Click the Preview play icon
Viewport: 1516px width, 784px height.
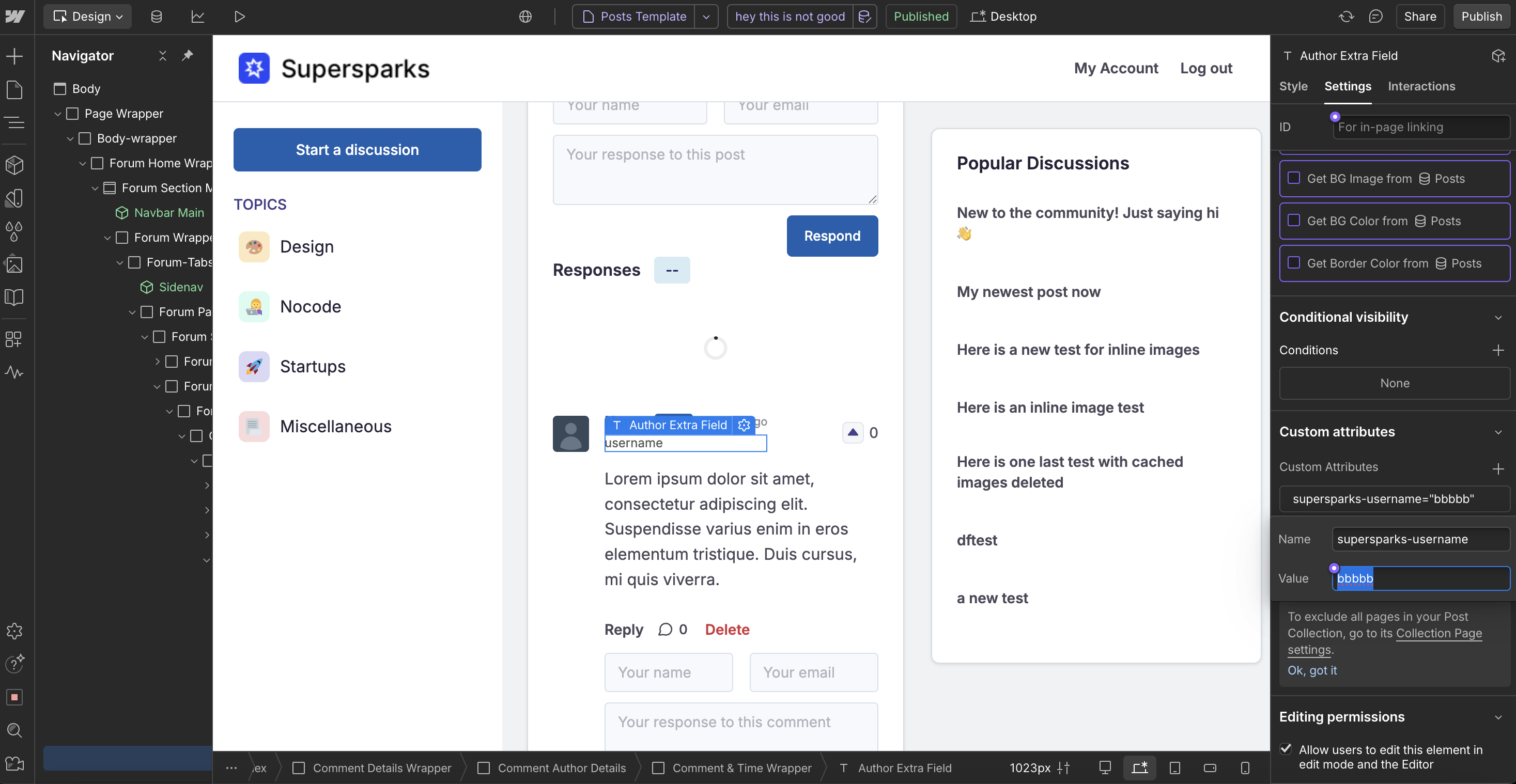coord(239,17)
